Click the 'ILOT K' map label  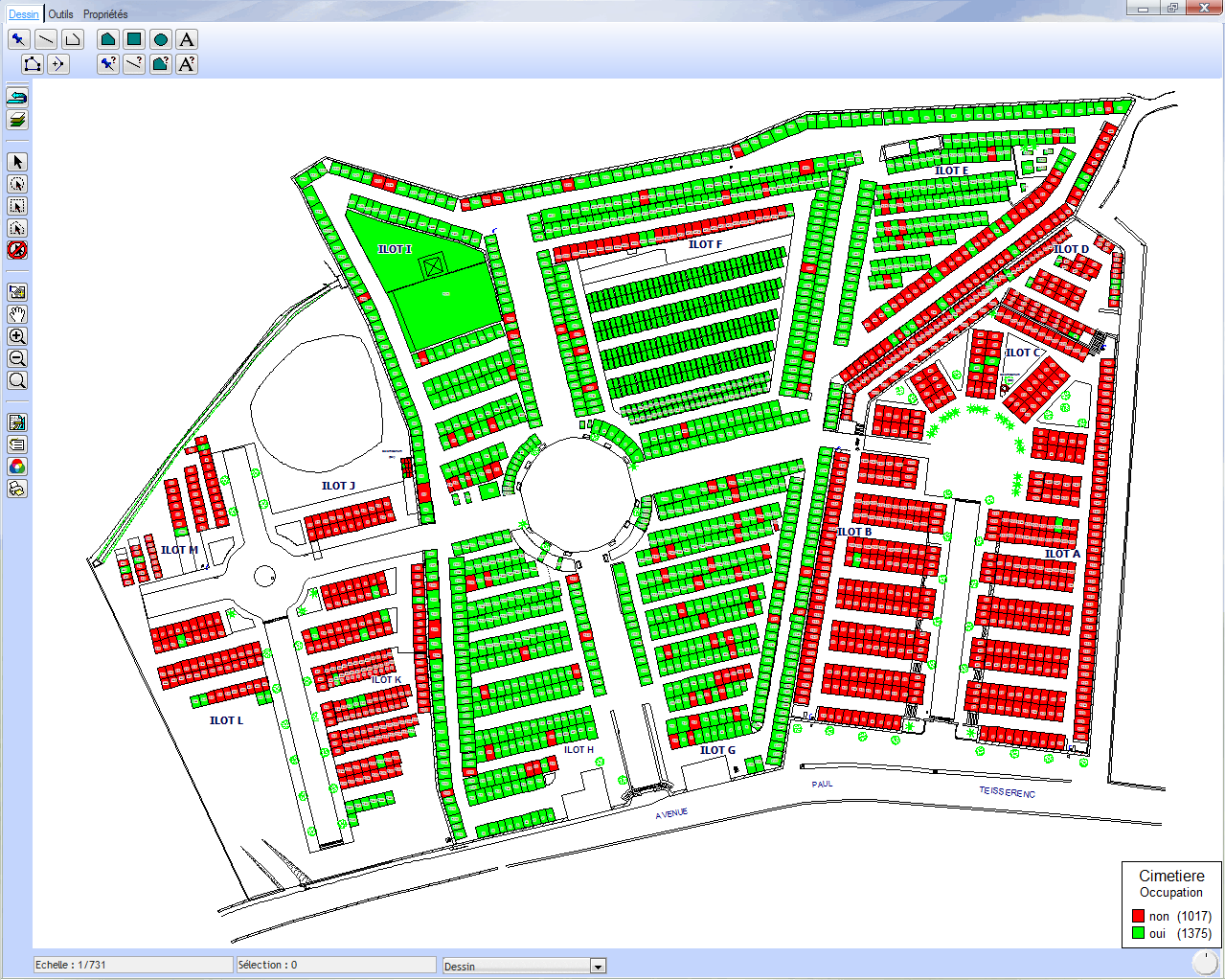(385, 680)
